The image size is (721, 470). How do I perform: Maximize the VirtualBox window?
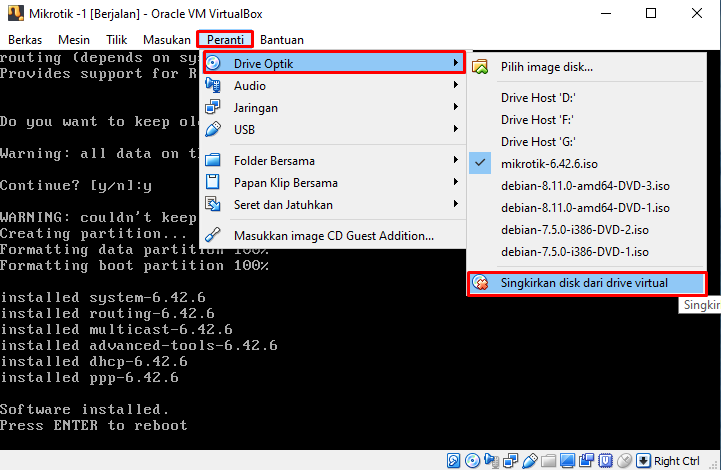(651, 13)
